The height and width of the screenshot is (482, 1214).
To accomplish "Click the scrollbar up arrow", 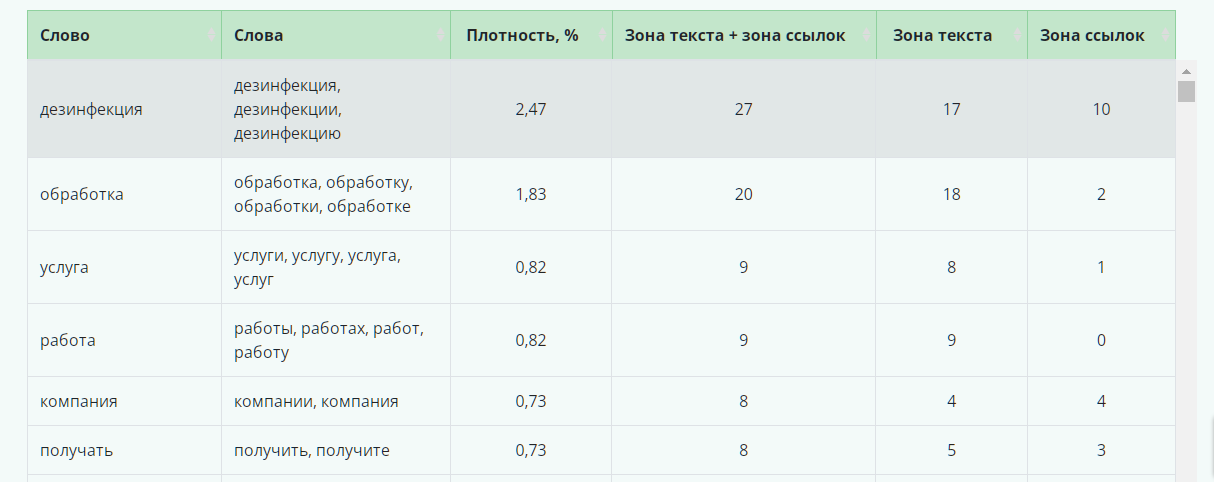I will coord(1187,71).
